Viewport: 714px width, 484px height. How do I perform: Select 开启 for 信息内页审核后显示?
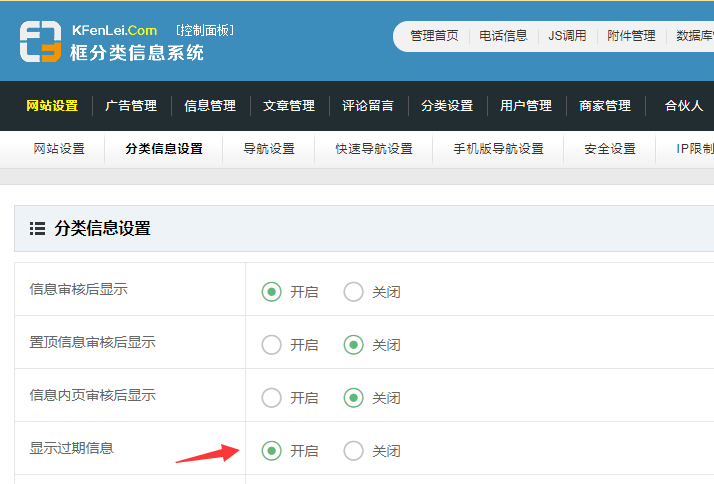click(x=271, y=398)
